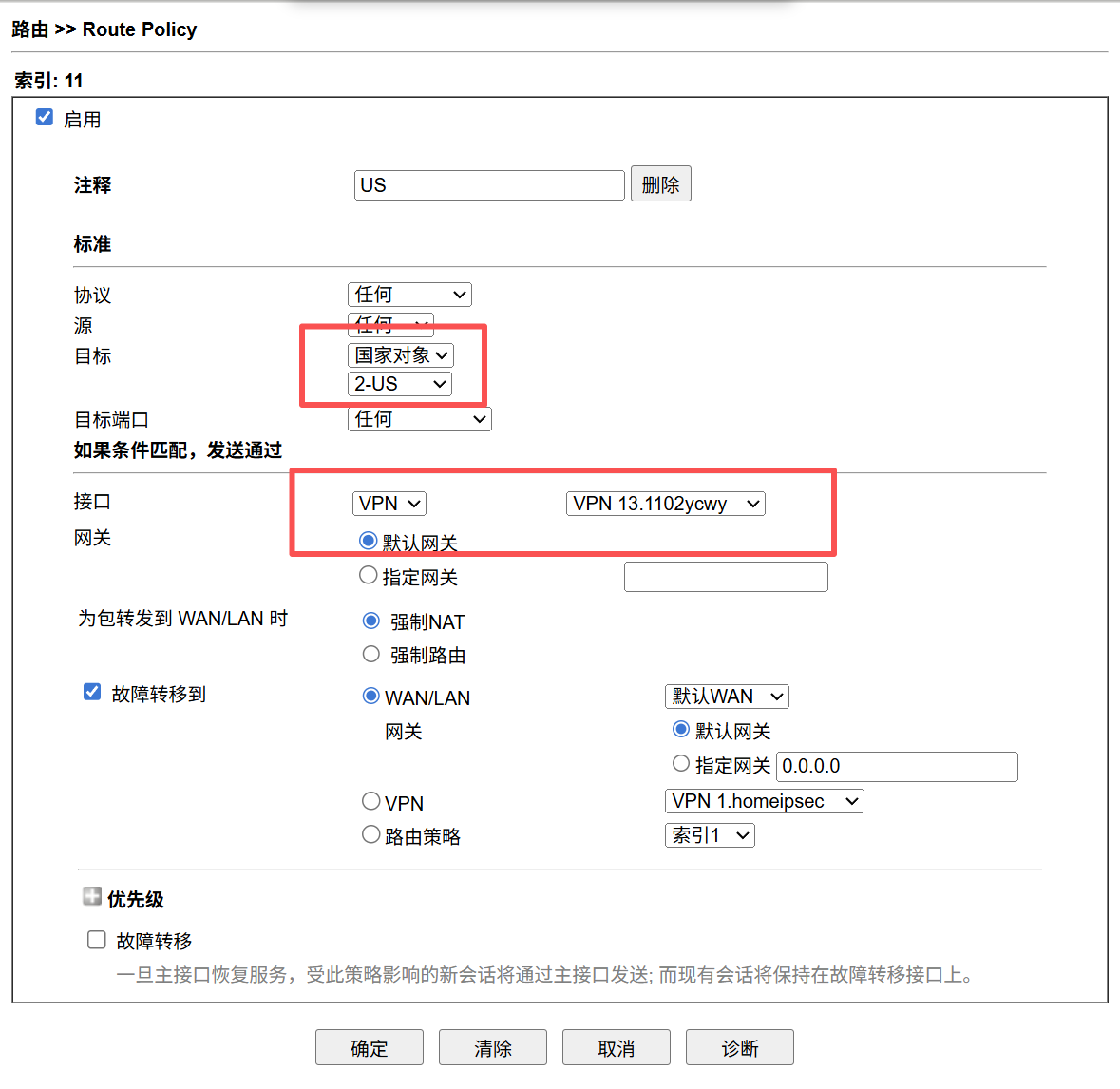The width and height of the screenshot is (1120, 1089).
Task: Select failover 指定网关 radio button
Action: pyautogui.click(x=681, y=763)
